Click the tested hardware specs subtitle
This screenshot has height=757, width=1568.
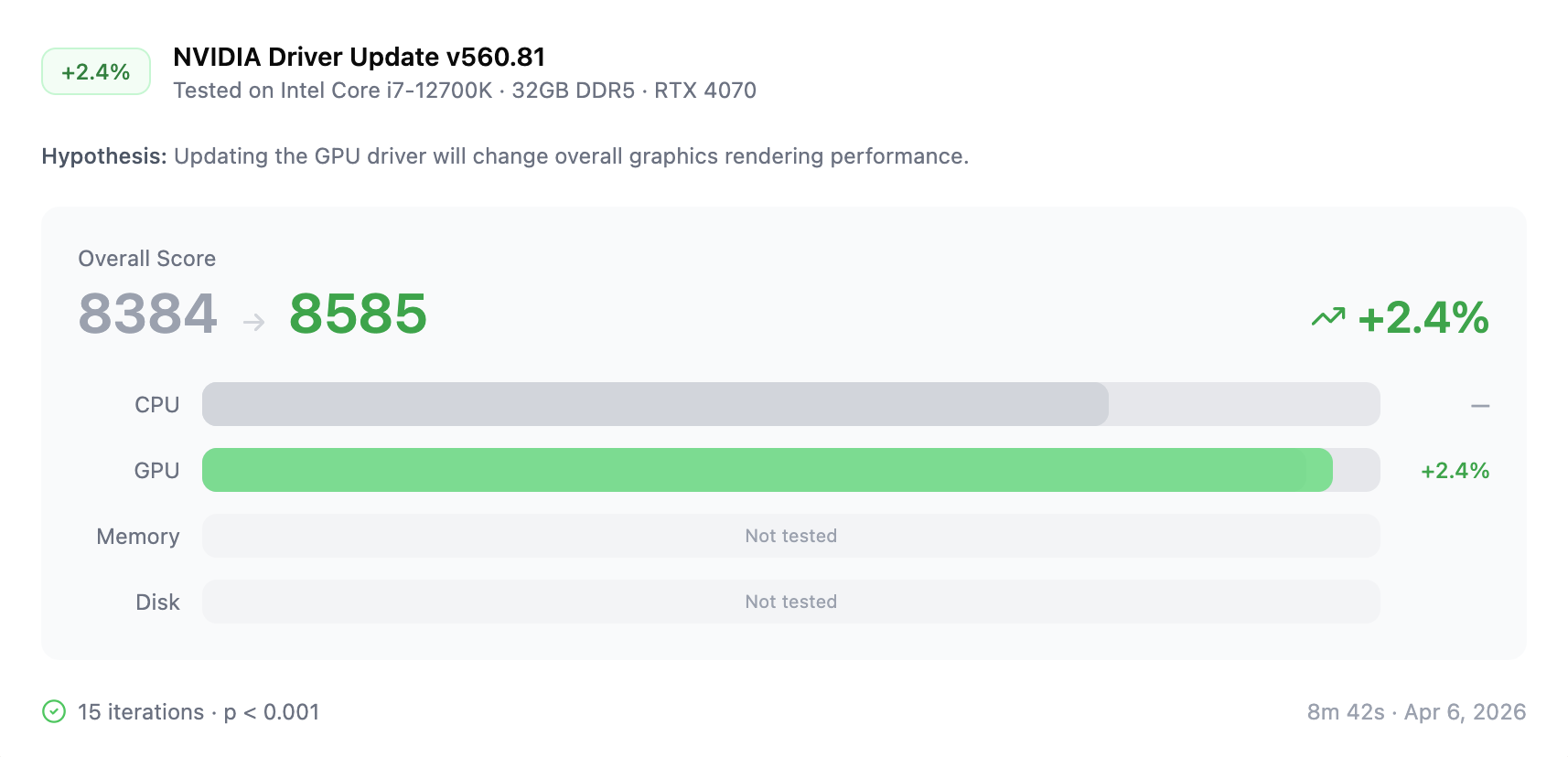pos(465,91)
